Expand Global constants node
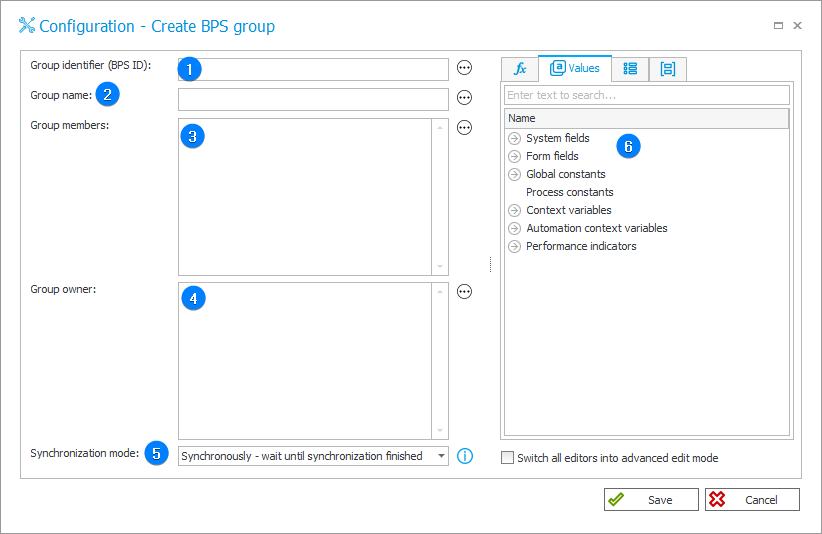 514,175
